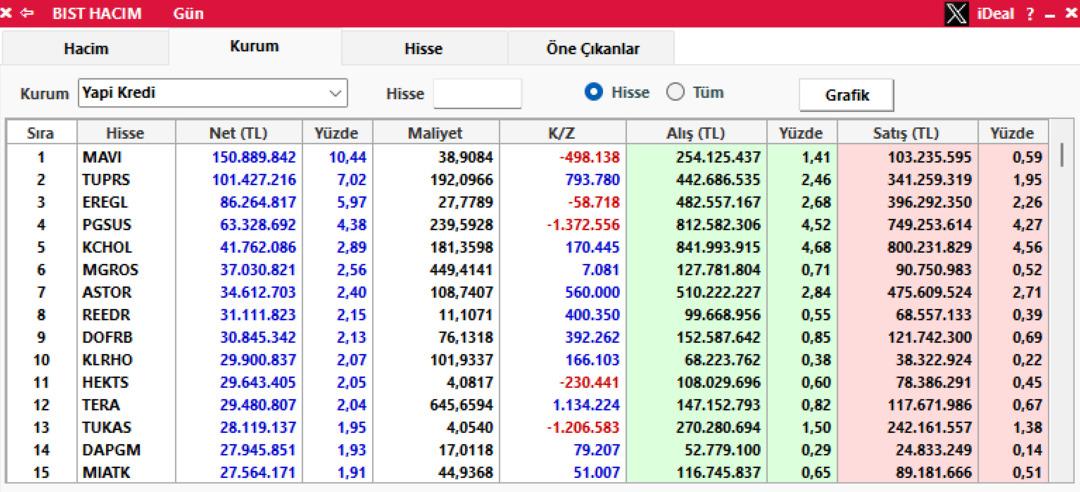This screenshot has width=1080, height=492.
Task: Click Alış value 841.993.915
Action: [x=718, y=247]
